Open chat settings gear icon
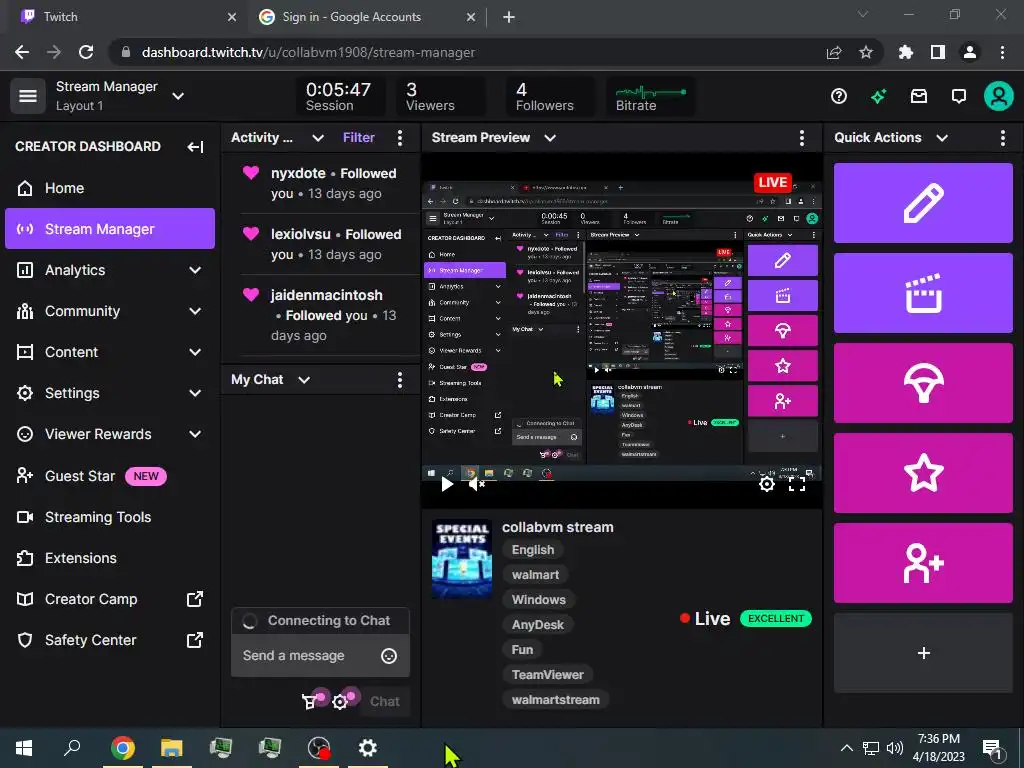1024x768 pixels. click(x=340, y=702)
